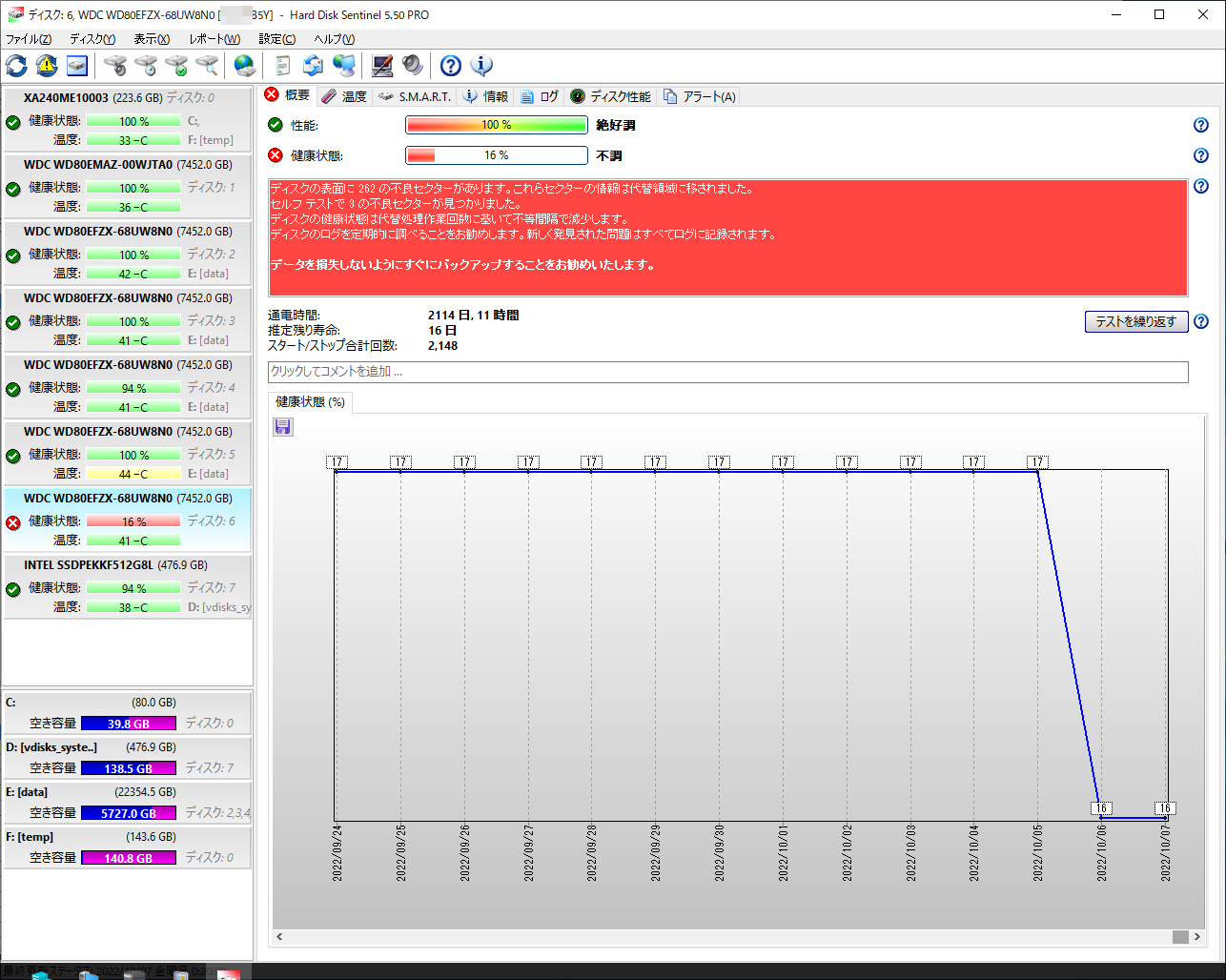Switch to the ログ tab
1226x980 pixels.
540,96
